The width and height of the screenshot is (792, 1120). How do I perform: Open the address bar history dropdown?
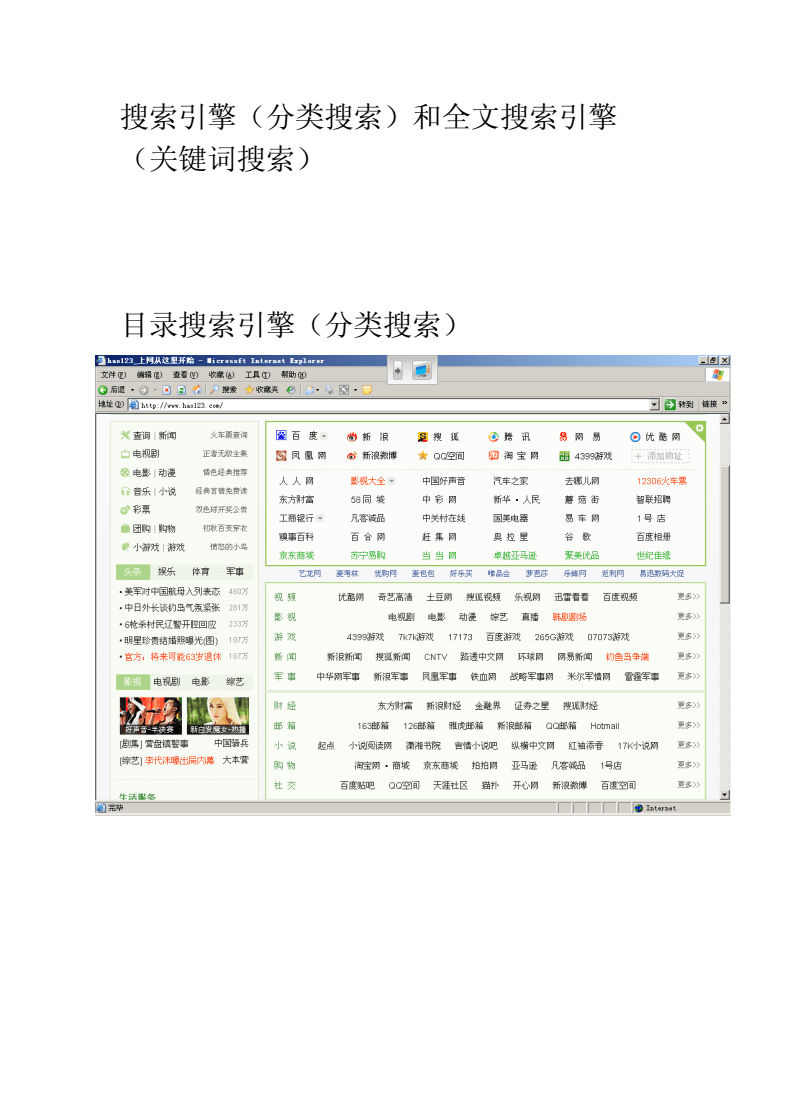coord(655,404)
